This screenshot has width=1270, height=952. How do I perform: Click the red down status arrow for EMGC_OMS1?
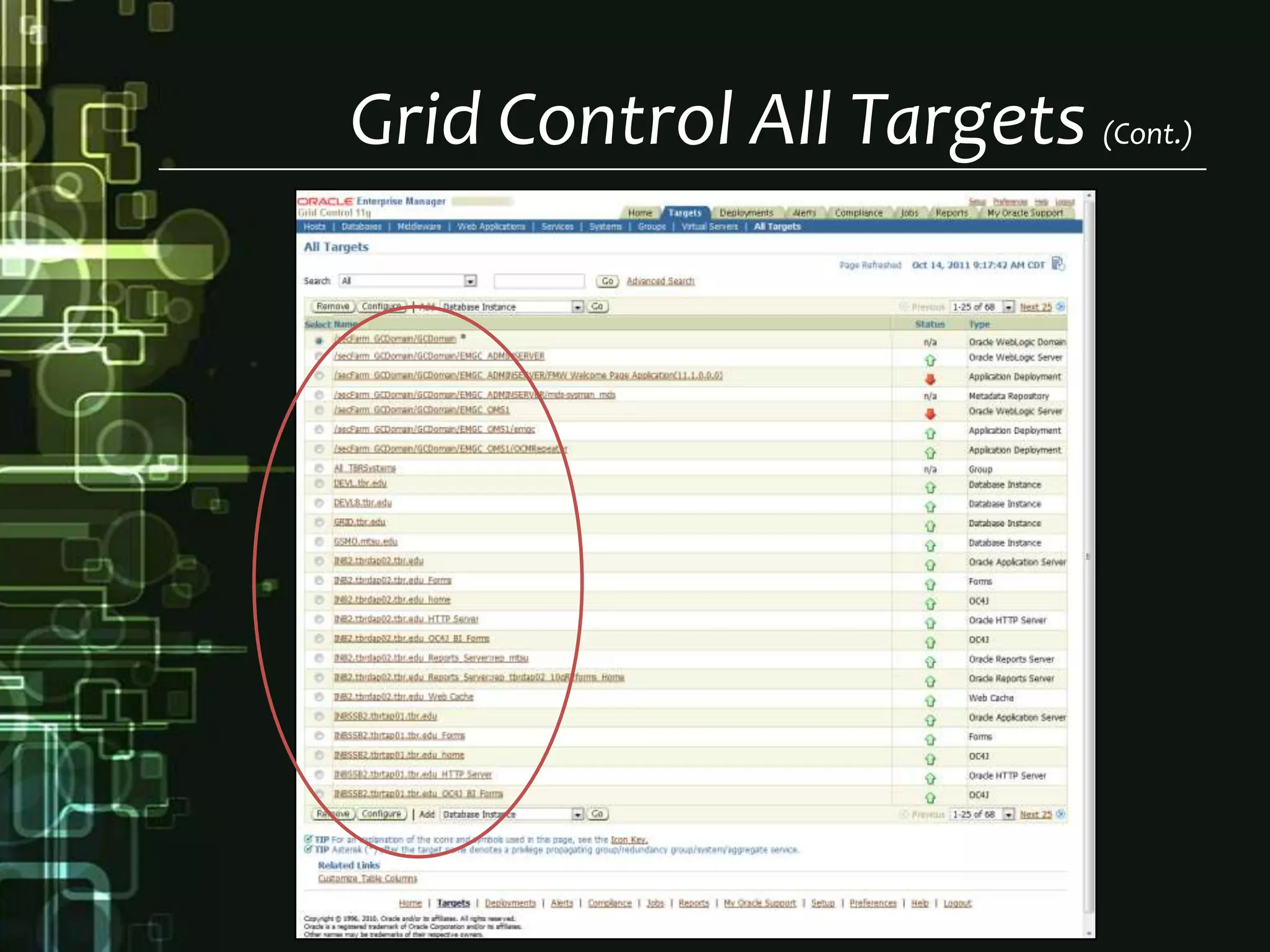[x=930, y=414]
